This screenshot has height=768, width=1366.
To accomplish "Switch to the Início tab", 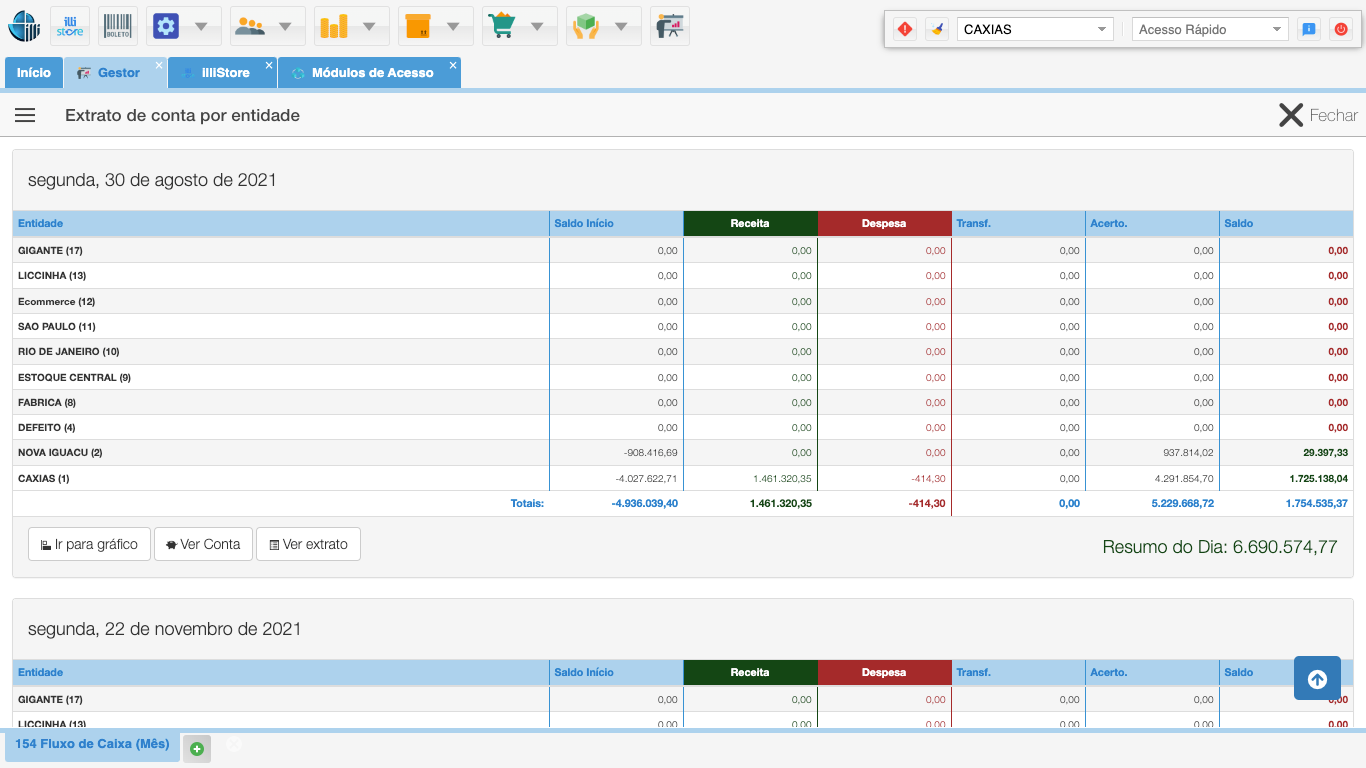I will tap(34, 73).
